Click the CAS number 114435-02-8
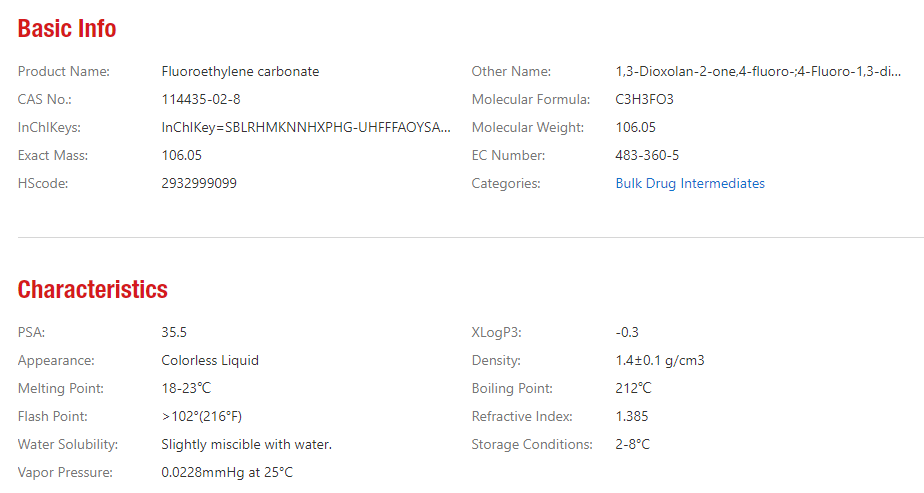Viewport: 924px width, 493px height. 201,99
